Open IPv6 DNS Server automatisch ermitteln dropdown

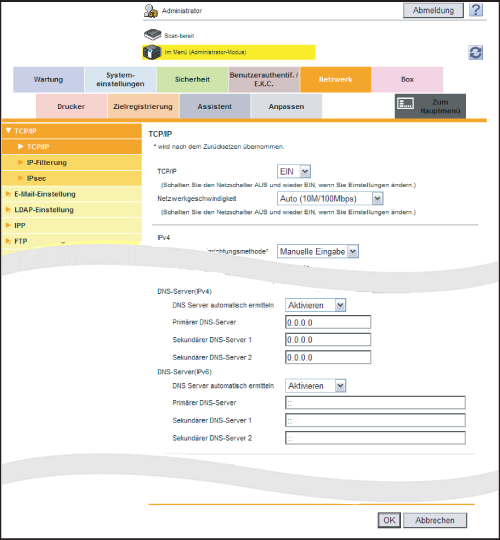tap(315, 386)
